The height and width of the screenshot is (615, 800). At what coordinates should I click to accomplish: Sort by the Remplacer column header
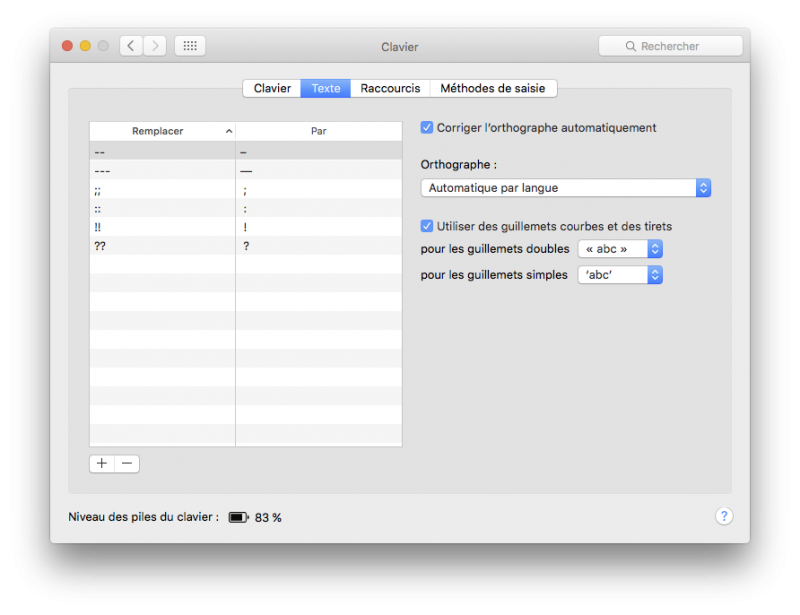(x=160, y=131)
